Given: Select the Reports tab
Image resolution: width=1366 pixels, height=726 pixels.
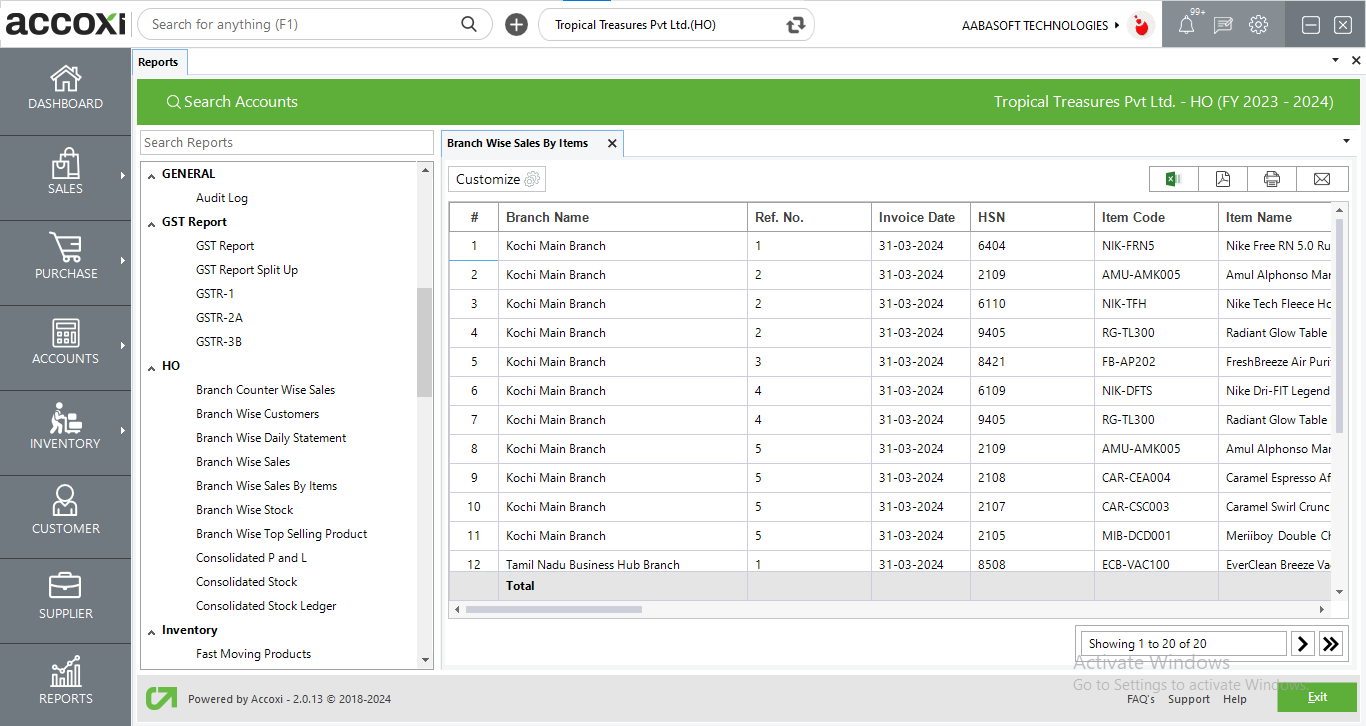Looking at the screenshot, I should pos(159,61).
